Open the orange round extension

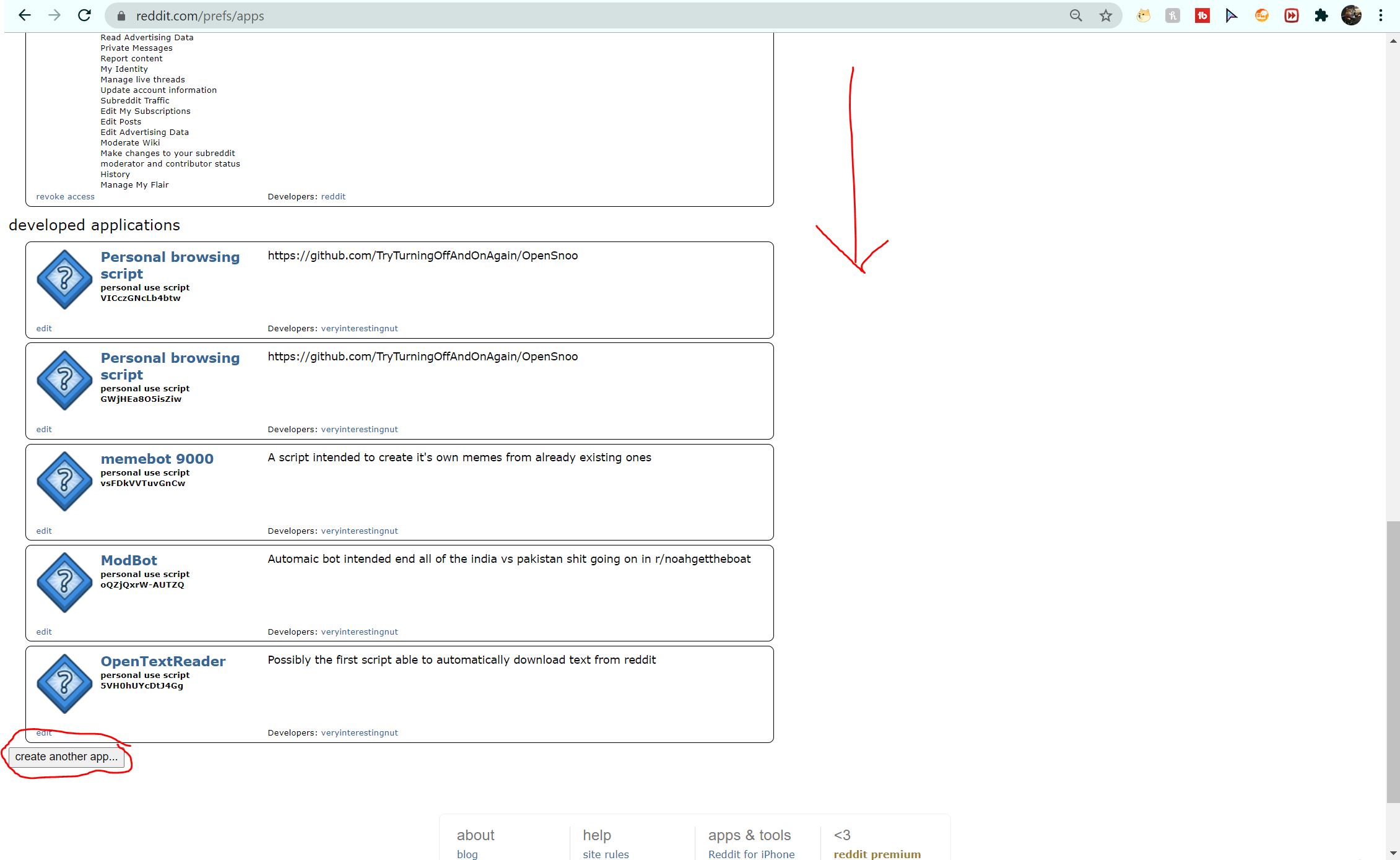1261,15
